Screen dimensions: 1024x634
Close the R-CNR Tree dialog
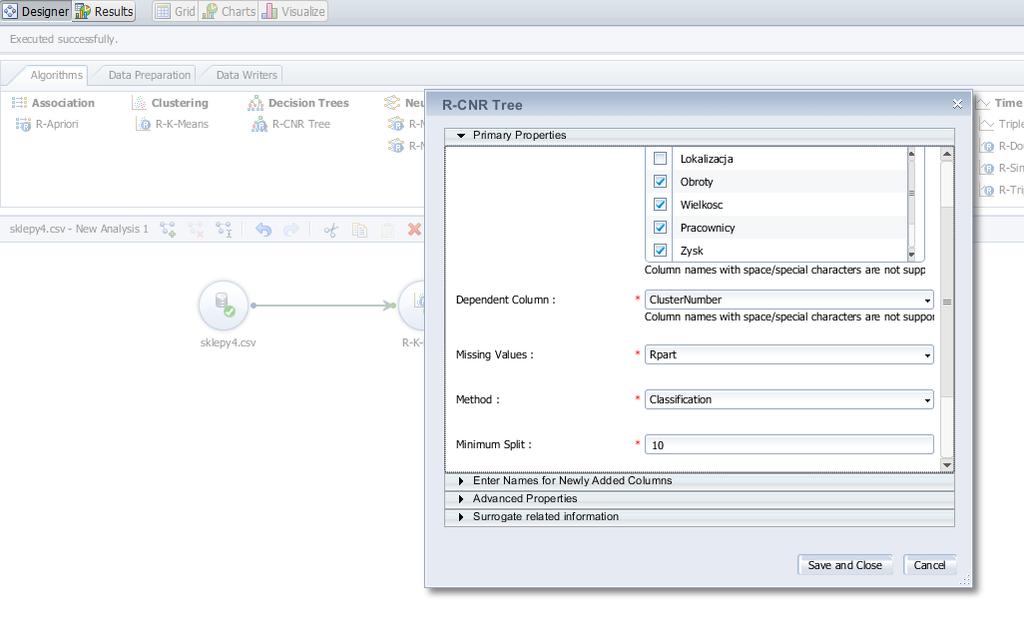957,104
